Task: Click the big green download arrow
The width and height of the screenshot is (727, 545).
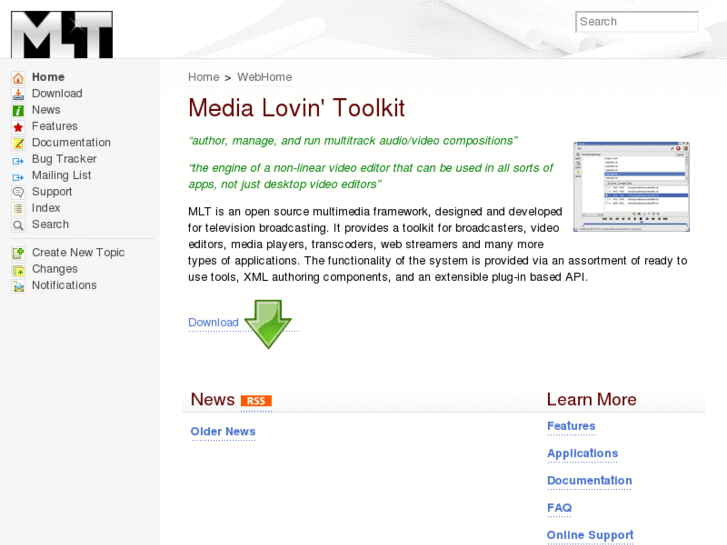Action: click(268, 324)
